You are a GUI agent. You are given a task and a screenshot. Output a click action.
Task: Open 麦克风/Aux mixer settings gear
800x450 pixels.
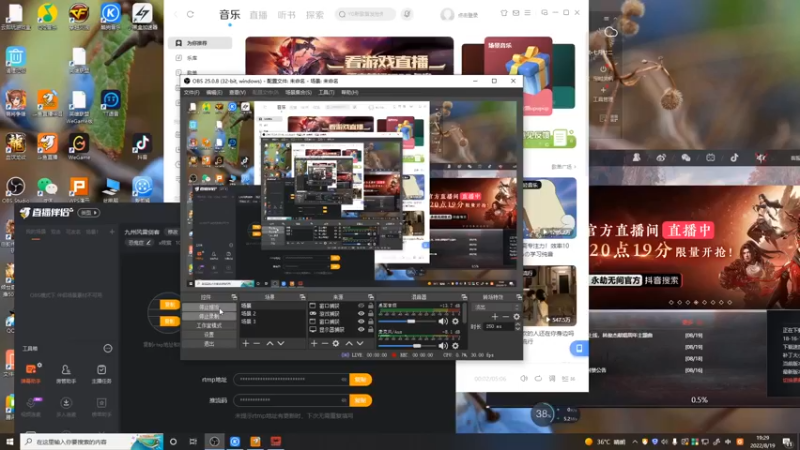(455, 346)
